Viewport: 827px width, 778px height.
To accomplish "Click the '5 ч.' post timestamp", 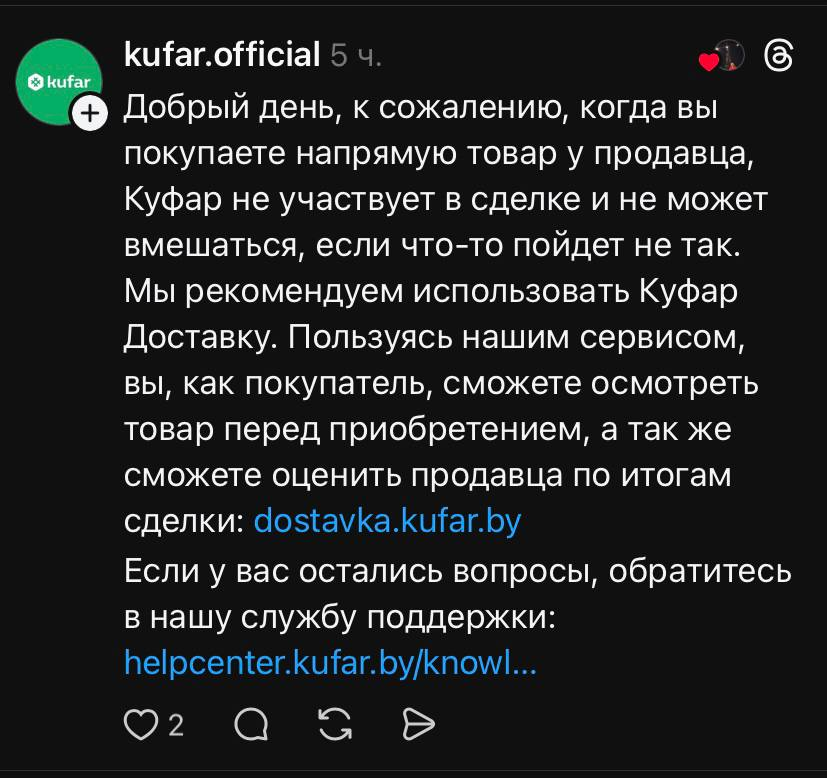I will [x=356, y=56].
